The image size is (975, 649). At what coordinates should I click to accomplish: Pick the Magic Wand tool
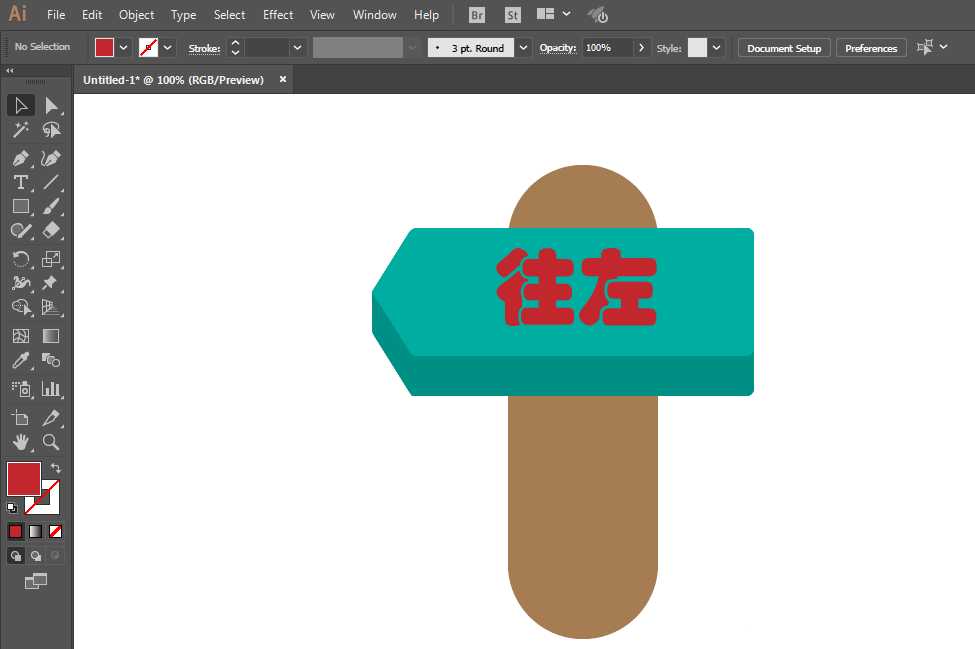coord(21,129)
